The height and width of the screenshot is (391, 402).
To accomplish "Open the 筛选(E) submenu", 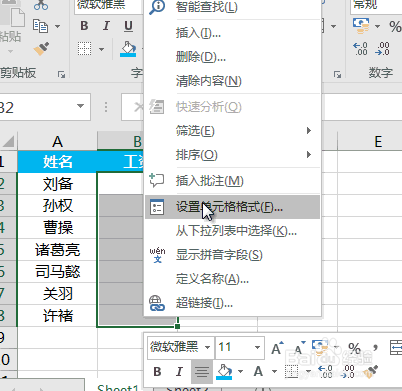I will (232, 131).
